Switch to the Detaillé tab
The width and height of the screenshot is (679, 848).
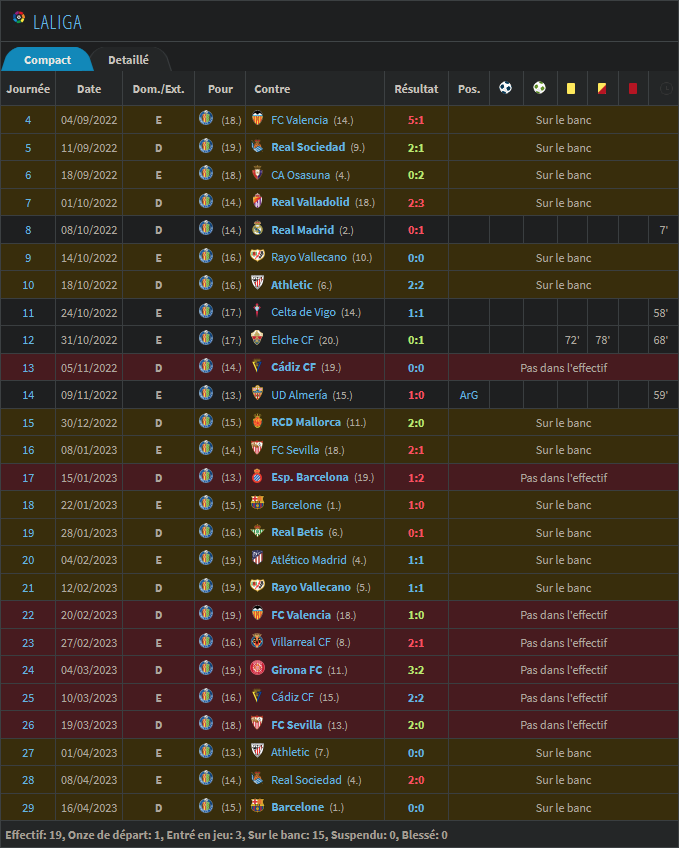pyautogui.click(x=128, y=60)
